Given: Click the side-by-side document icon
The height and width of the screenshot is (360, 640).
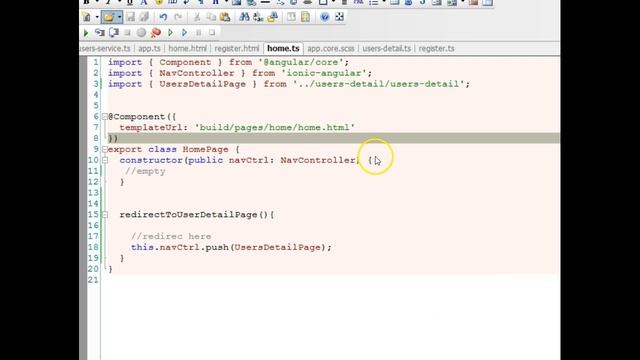Looking at the screenshot, I should coord(305,17).
